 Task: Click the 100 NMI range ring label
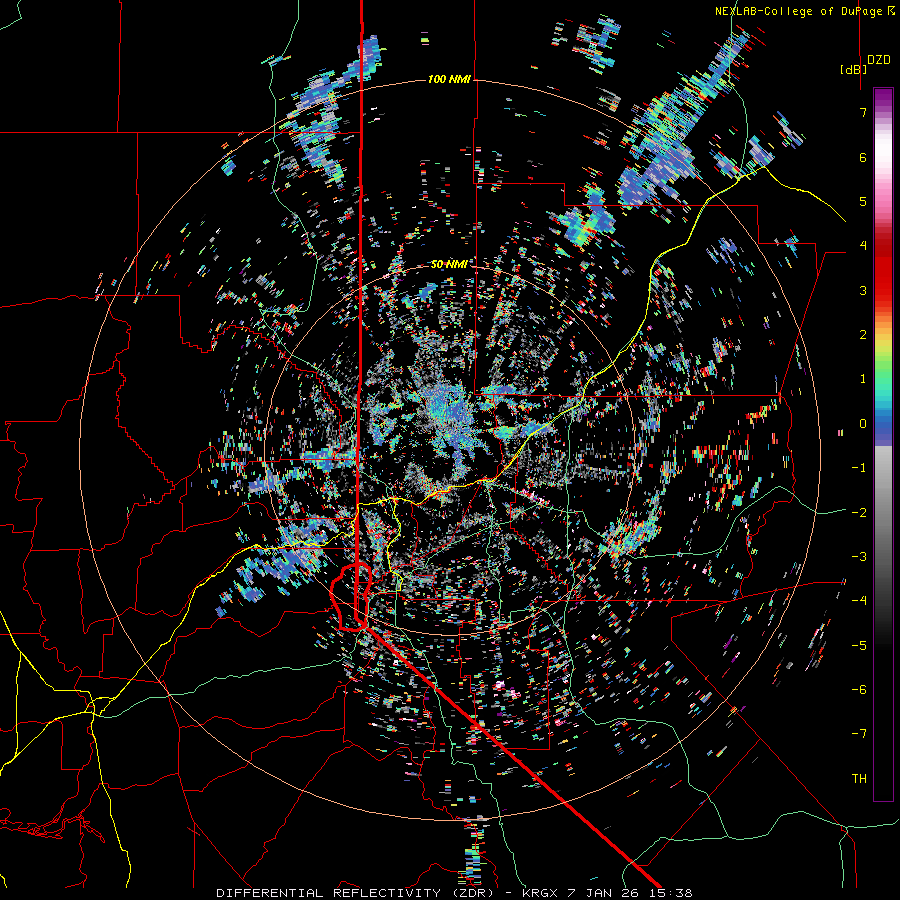tap(449, 79)
